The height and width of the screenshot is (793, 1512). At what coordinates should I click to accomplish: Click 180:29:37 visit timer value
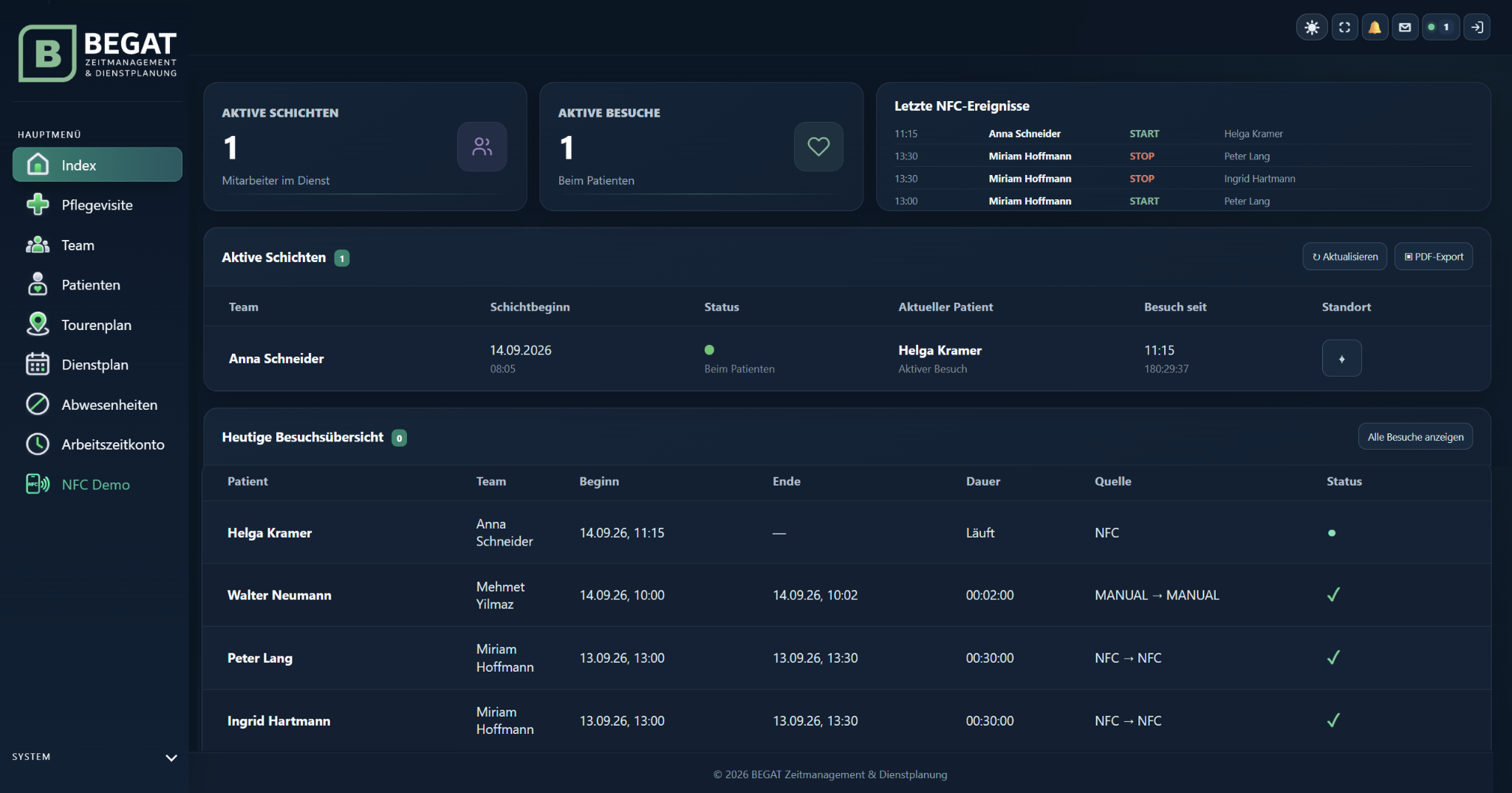point(1166,368)
